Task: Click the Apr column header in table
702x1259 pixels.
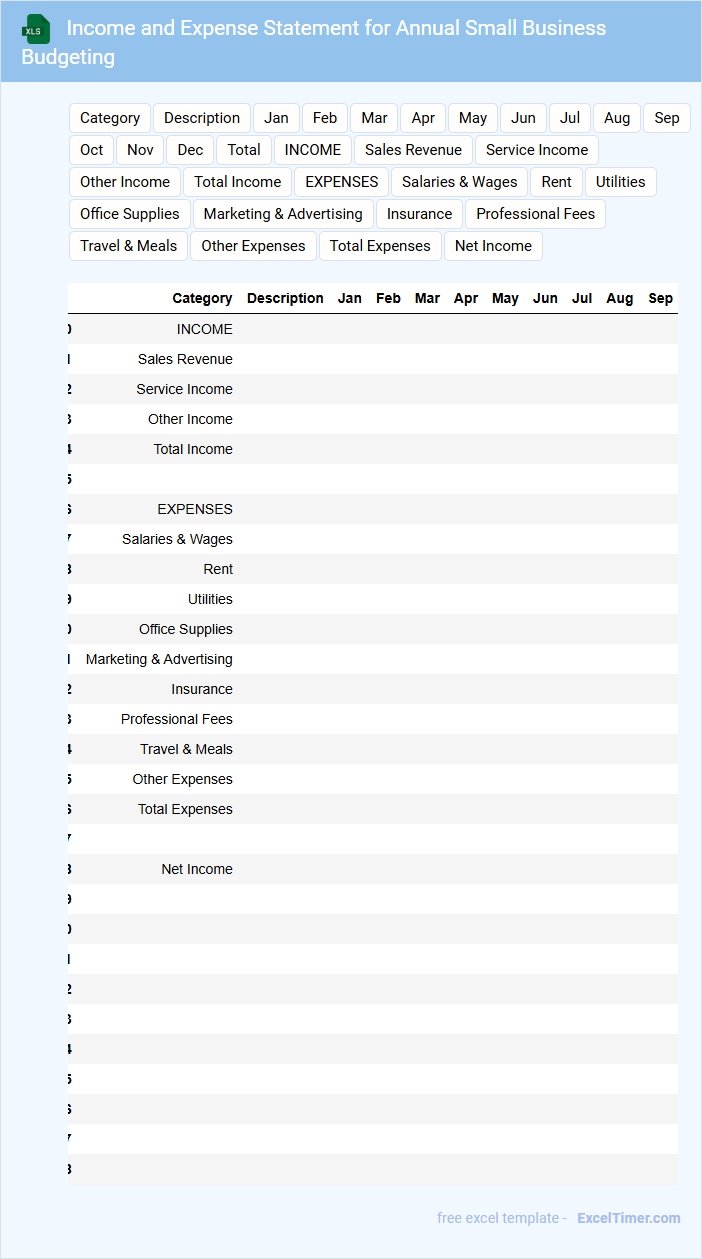Action: point(466,298)
